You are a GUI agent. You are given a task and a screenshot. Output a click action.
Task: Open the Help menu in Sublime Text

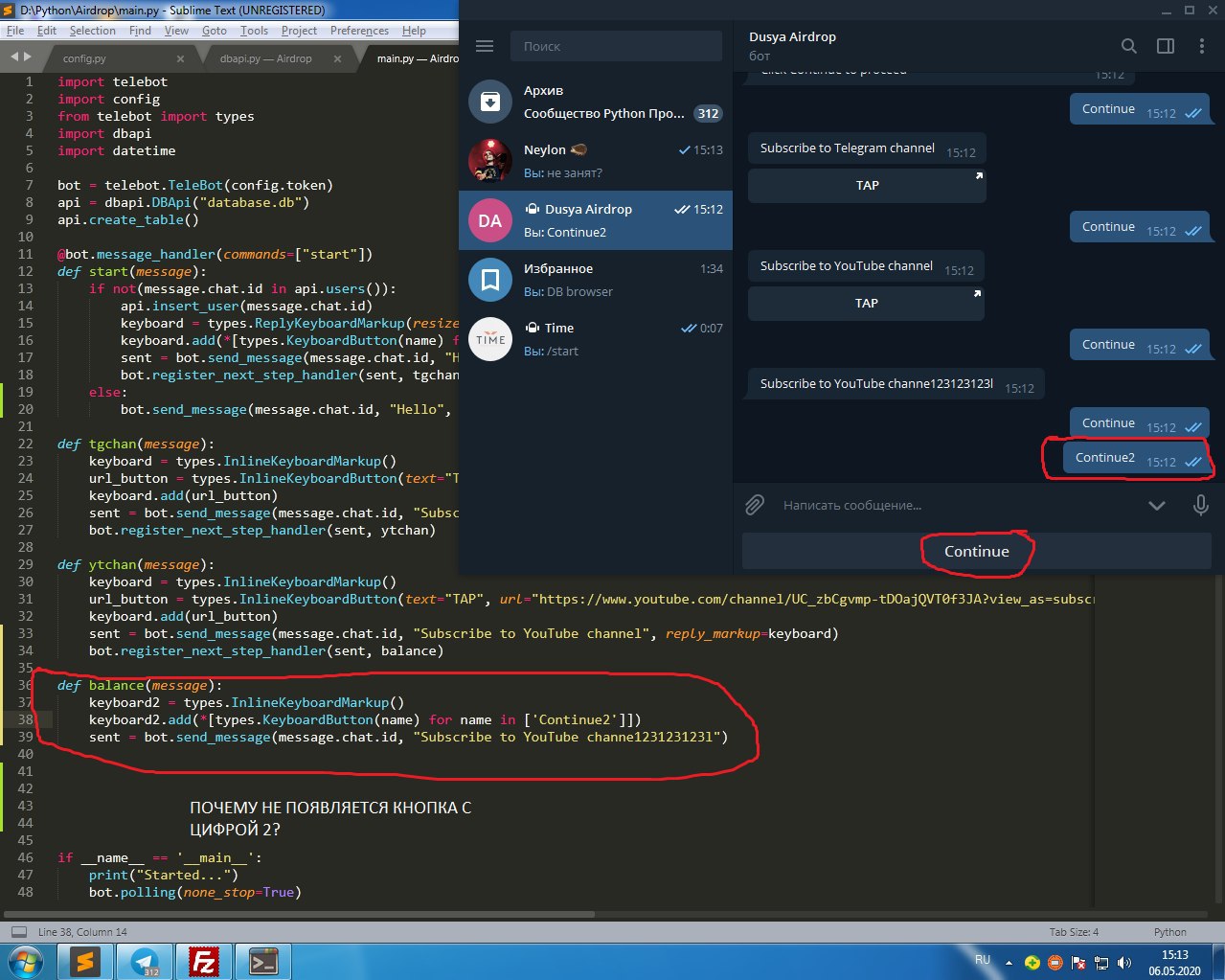click(x=414, y=31)
